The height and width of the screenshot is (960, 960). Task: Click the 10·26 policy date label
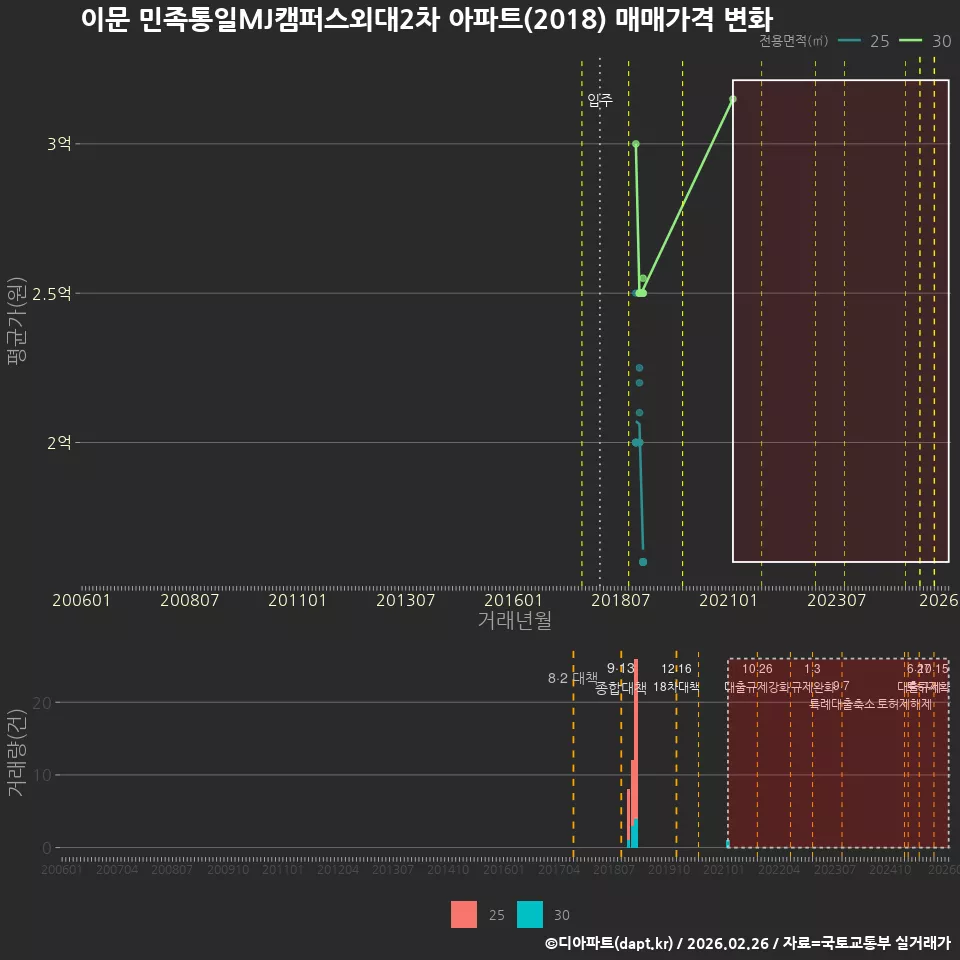click(x=757, y=669)
